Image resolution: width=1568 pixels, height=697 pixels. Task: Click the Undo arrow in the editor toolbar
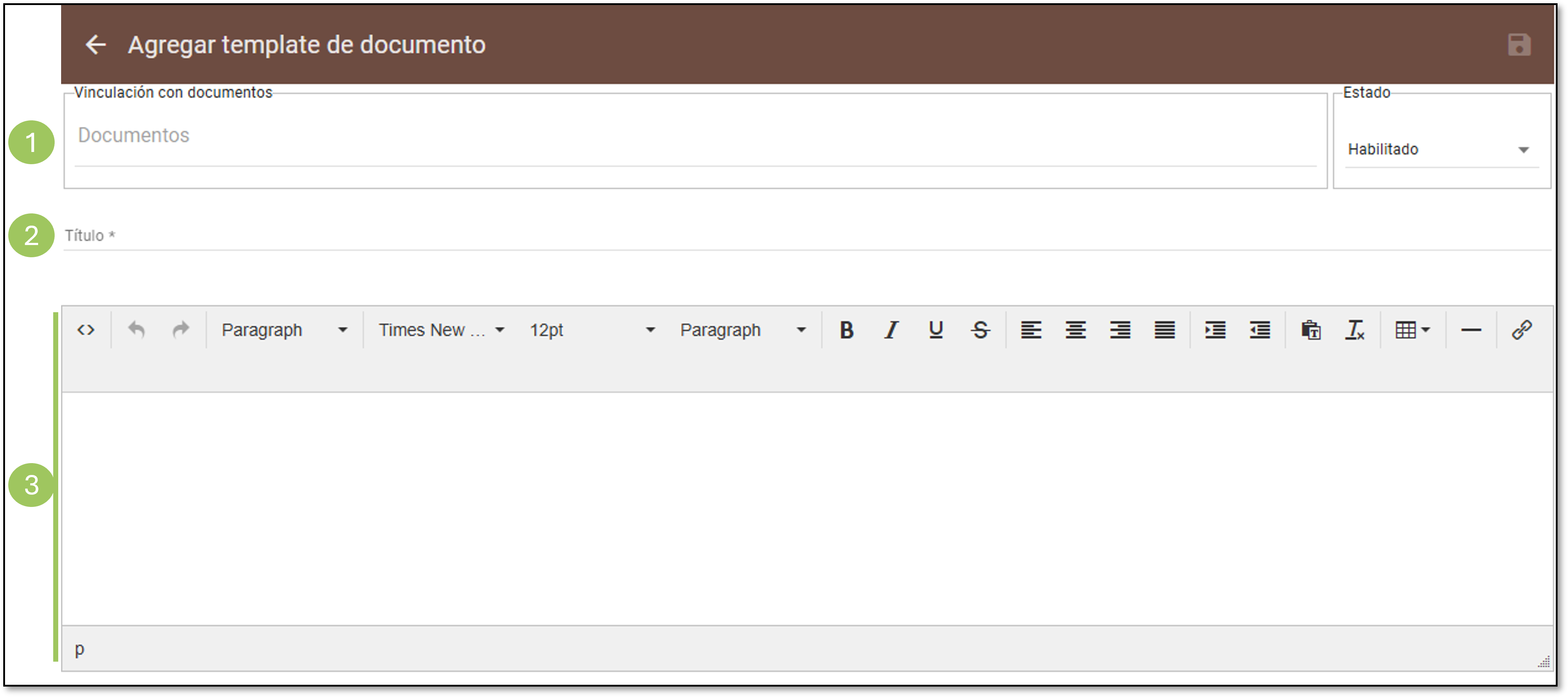click(136, 330)
